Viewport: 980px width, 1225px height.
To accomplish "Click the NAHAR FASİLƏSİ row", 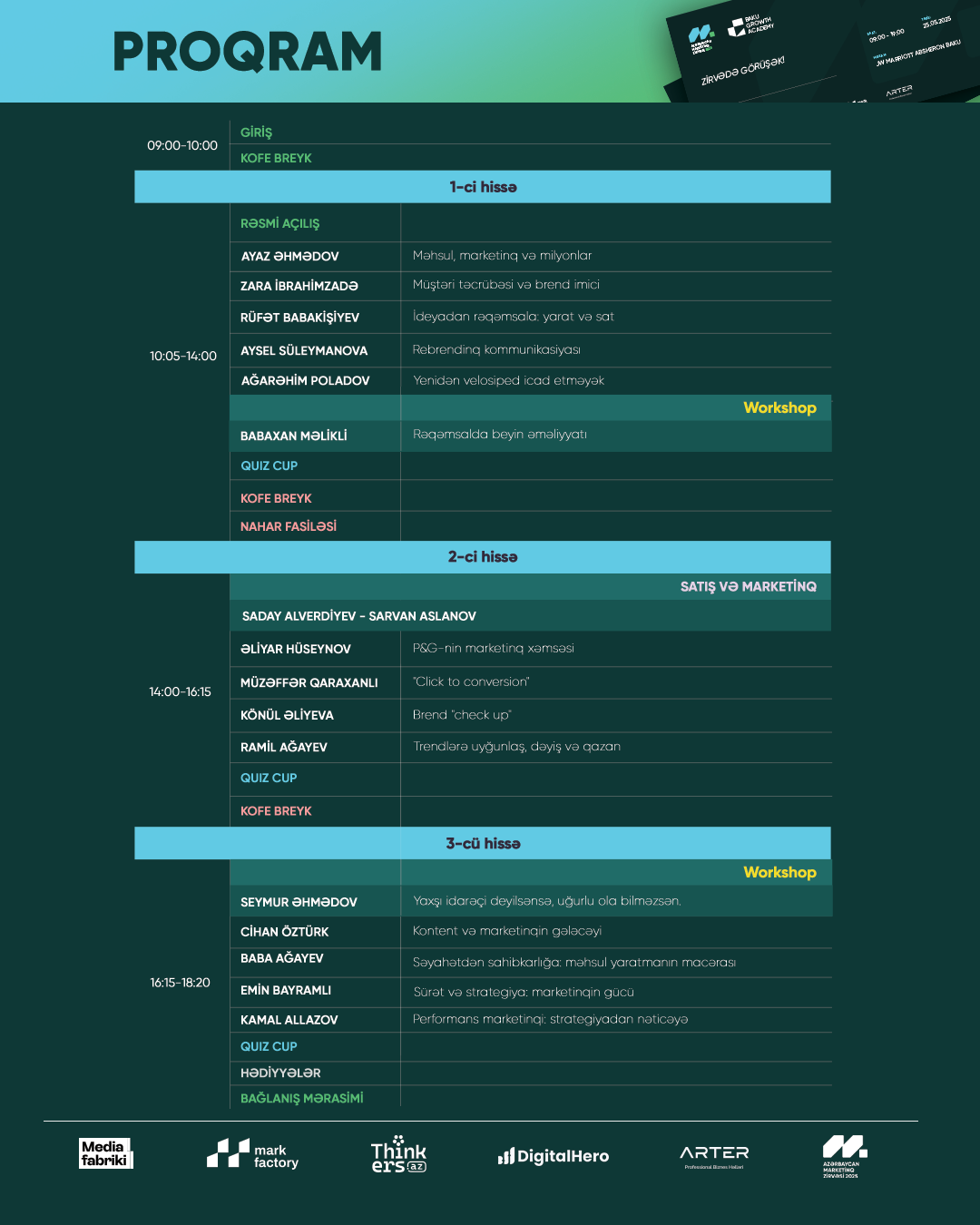I will [x=289, y=526].
